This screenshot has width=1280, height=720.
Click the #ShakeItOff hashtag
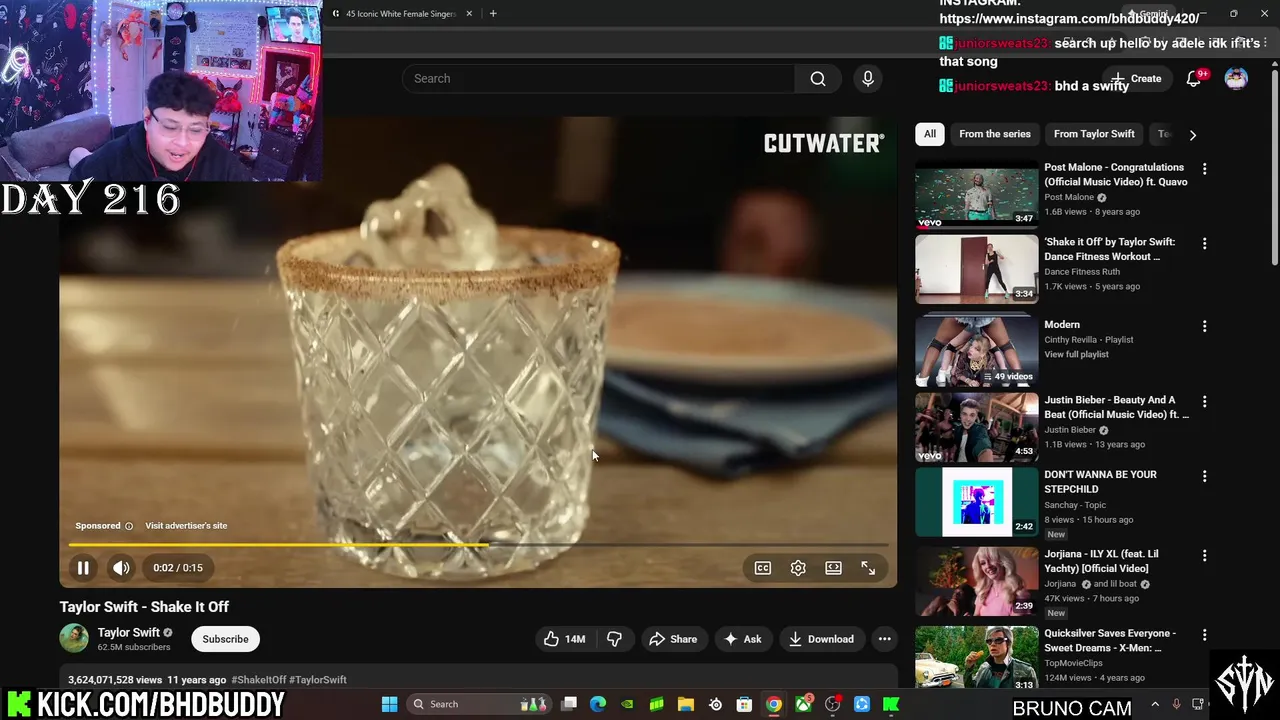click(x=259, y=680)
